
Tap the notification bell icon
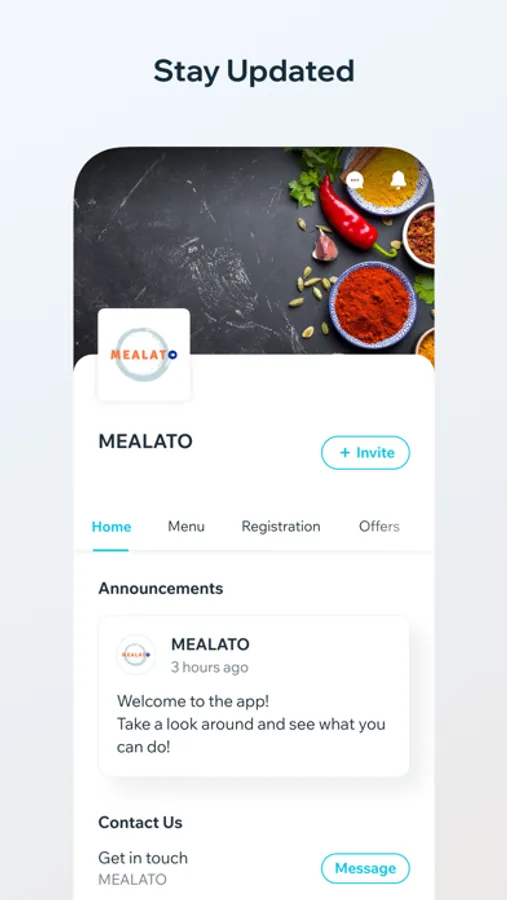pos(398,180)
